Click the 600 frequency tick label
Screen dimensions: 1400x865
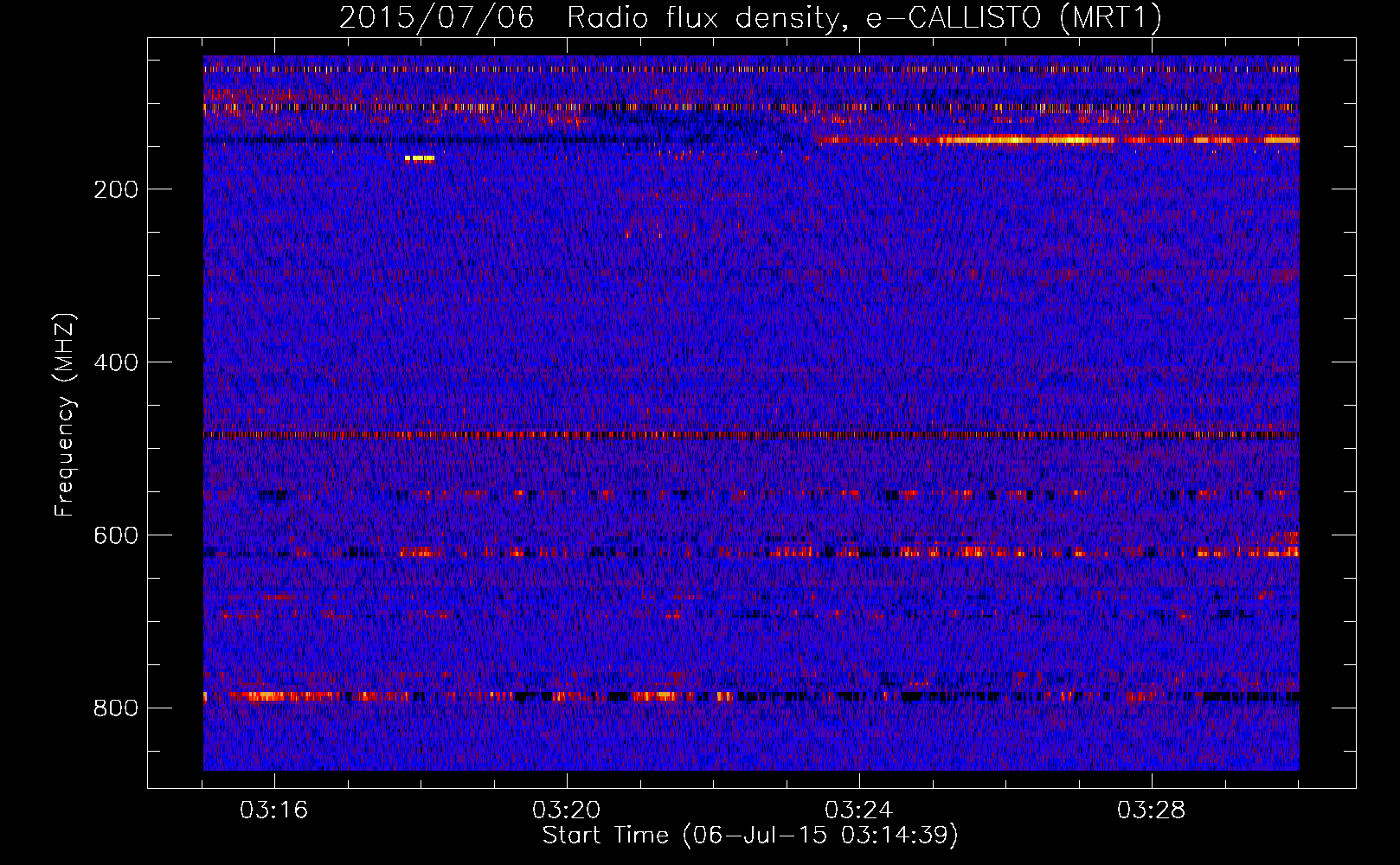(116, 535)
